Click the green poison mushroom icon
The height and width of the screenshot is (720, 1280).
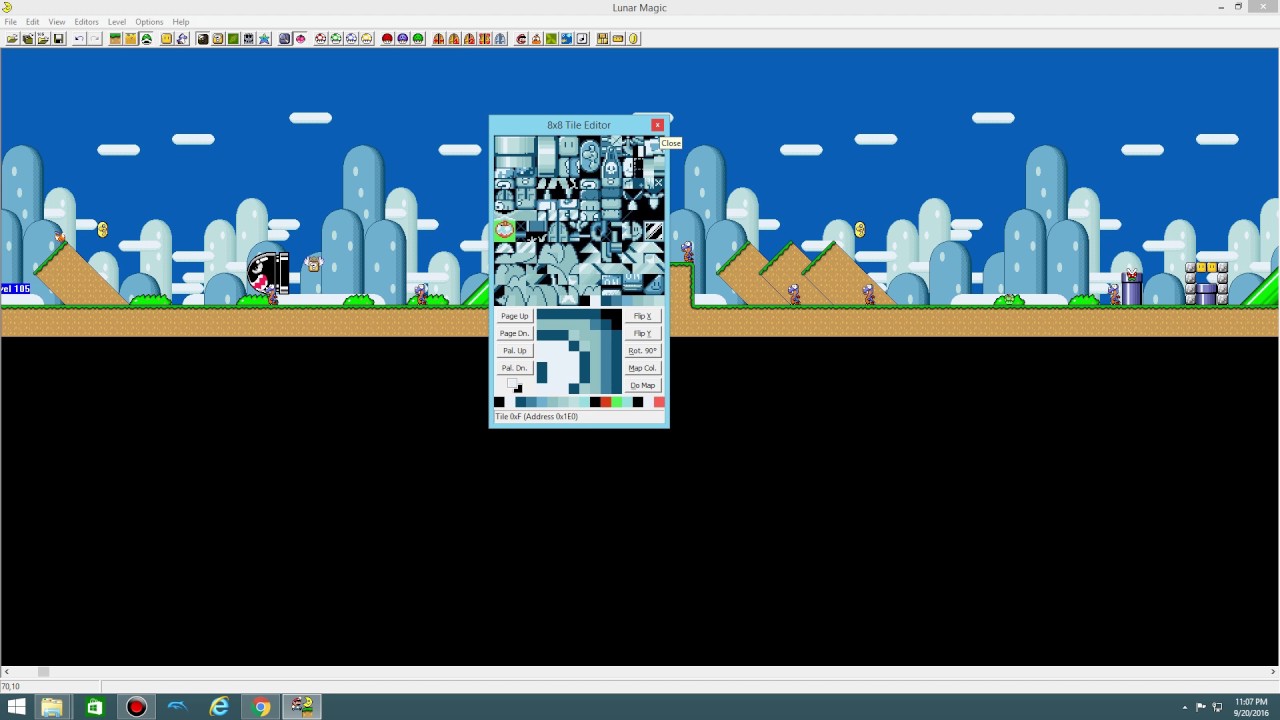418,39
